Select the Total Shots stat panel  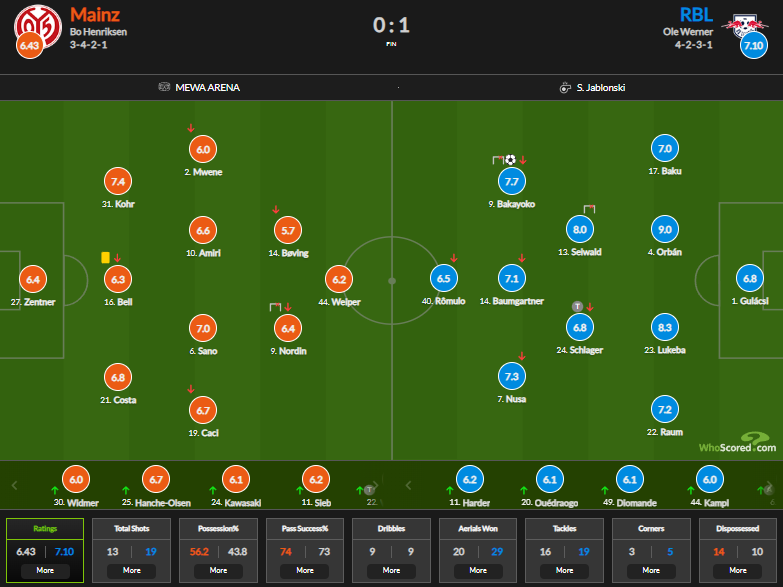point(132,551)
